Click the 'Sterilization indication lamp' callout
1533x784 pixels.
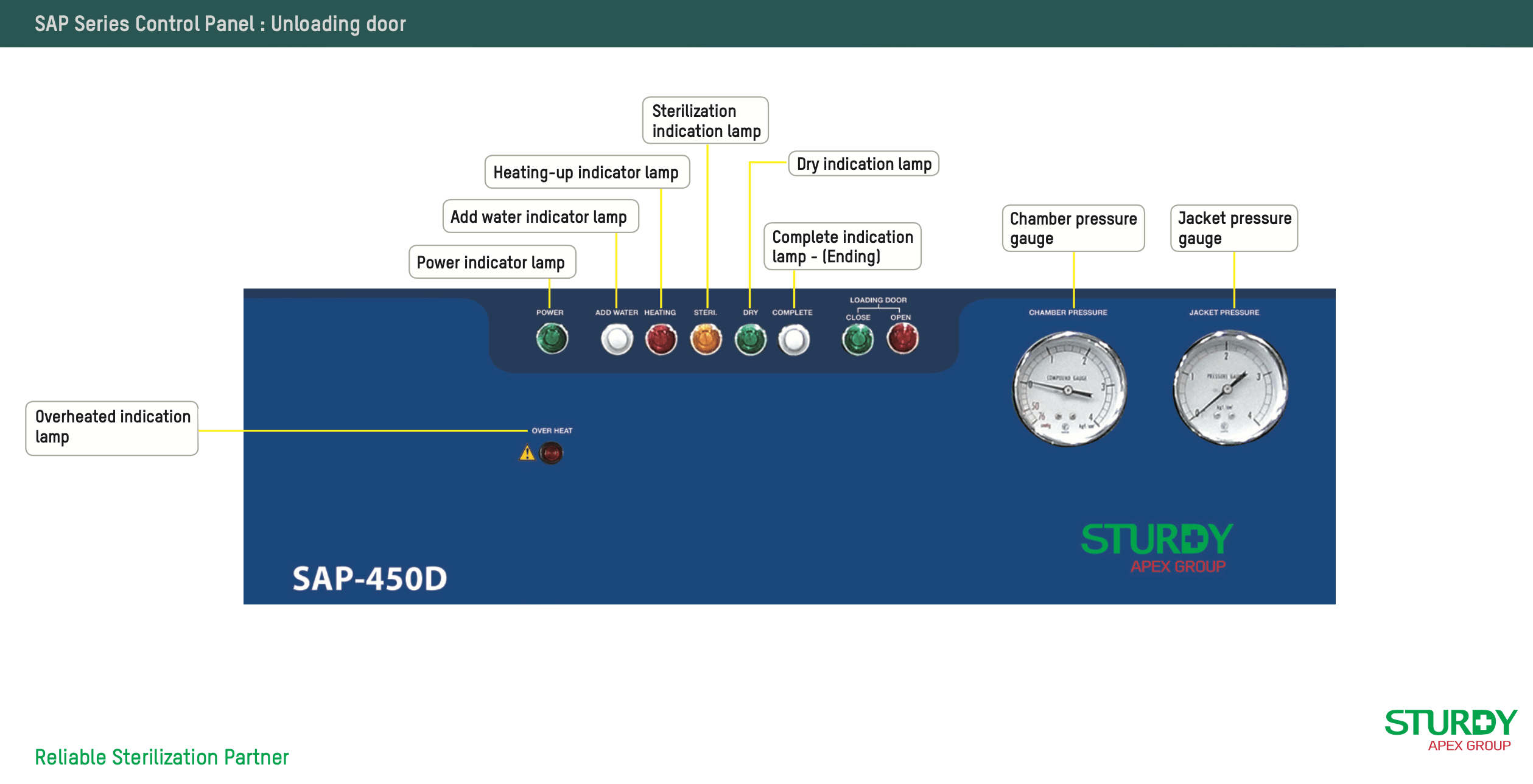tap(706, 121)
